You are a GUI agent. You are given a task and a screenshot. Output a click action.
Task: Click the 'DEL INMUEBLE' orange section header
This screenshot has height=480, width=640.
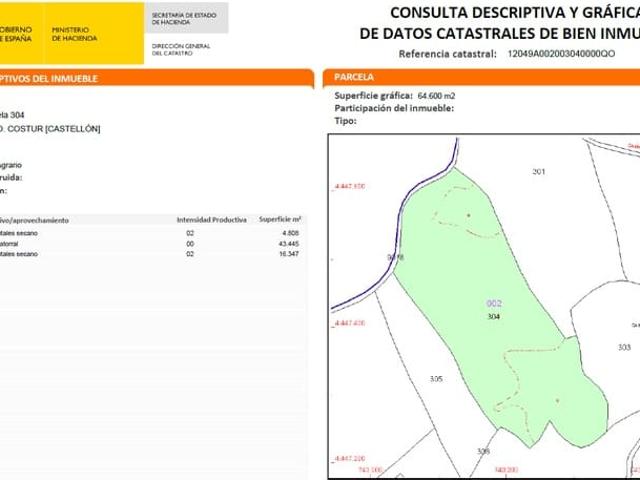click(155, 78)
